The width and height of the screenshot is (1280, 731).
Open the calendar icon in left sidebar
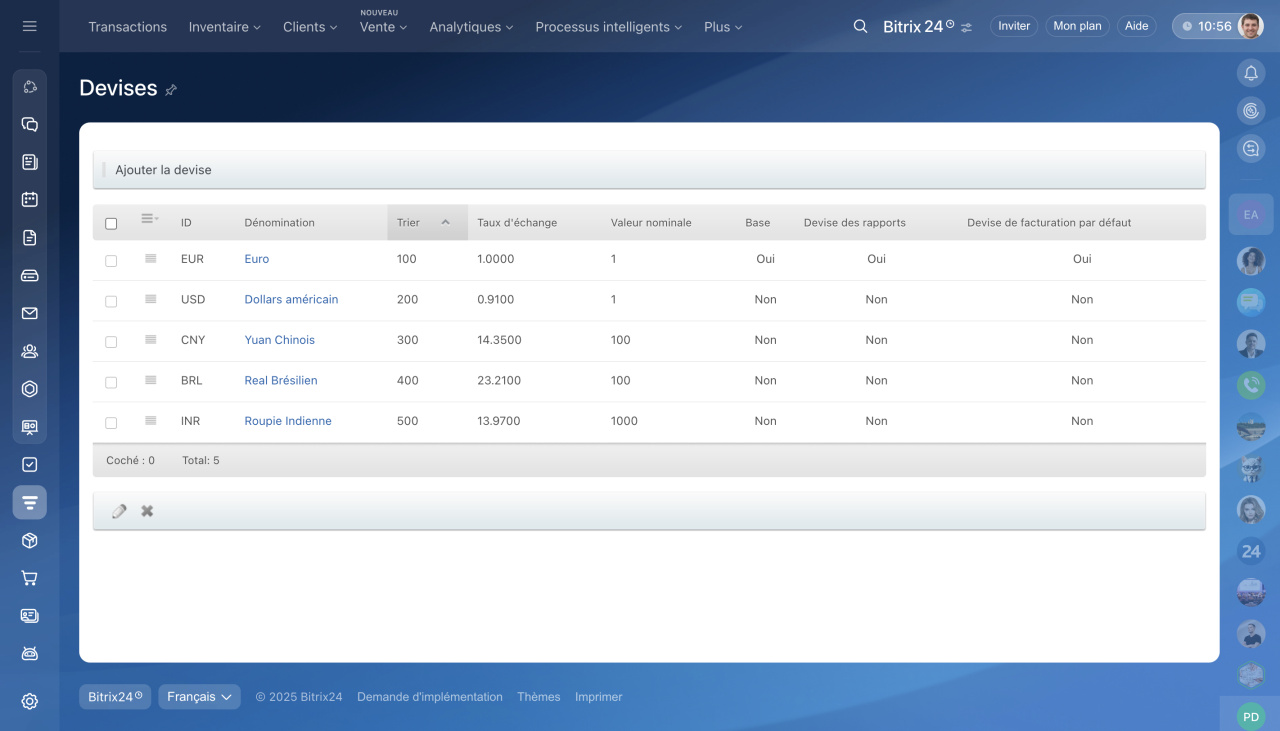coord(30,199)
